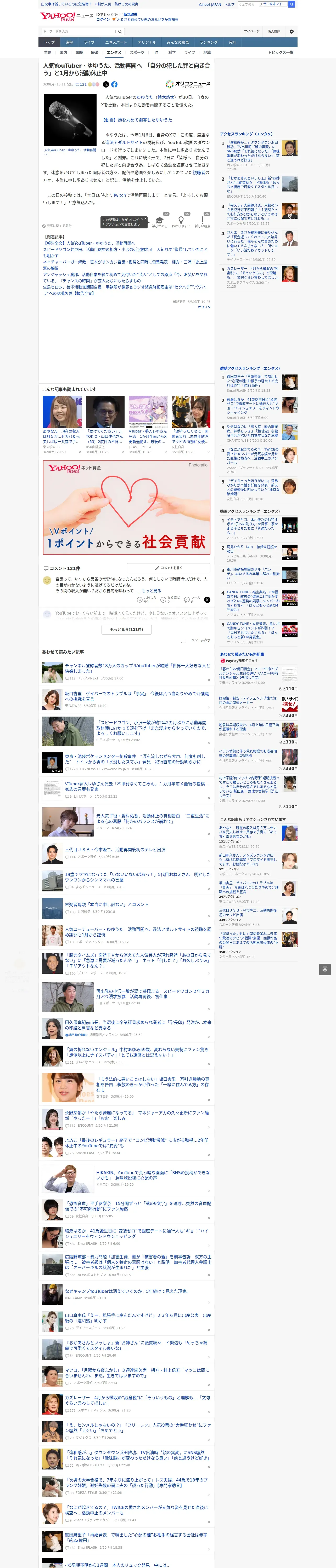Click the back-to-top arrow button
336x1568 pixels.
coord(325,969)
